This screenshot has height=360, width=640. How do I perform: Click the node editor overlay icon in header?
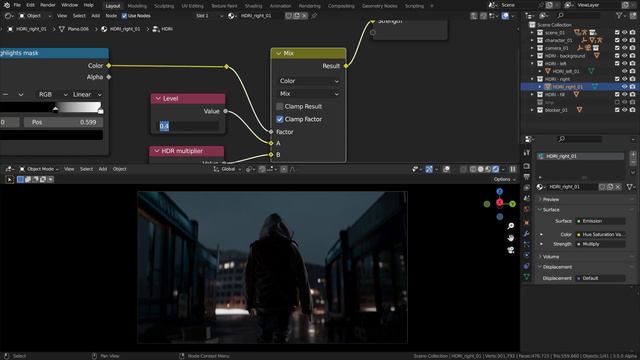point(505,16)
